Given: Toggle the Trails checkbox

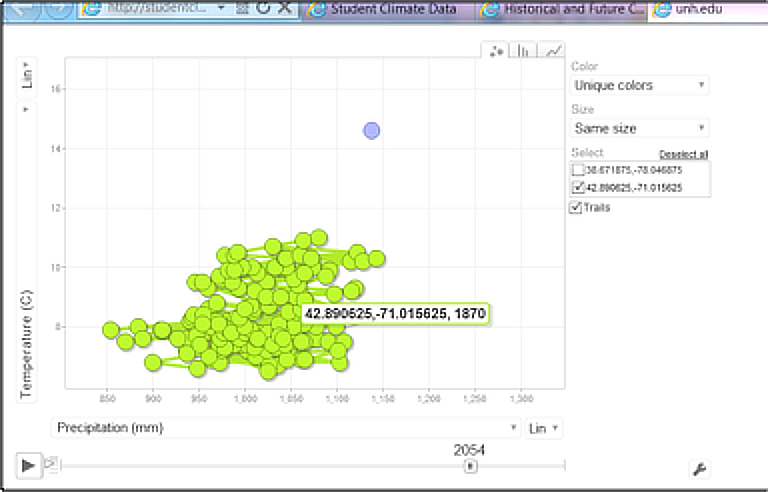Looking at the screenshot, I should pyautogui.click(x=575, y=208).
